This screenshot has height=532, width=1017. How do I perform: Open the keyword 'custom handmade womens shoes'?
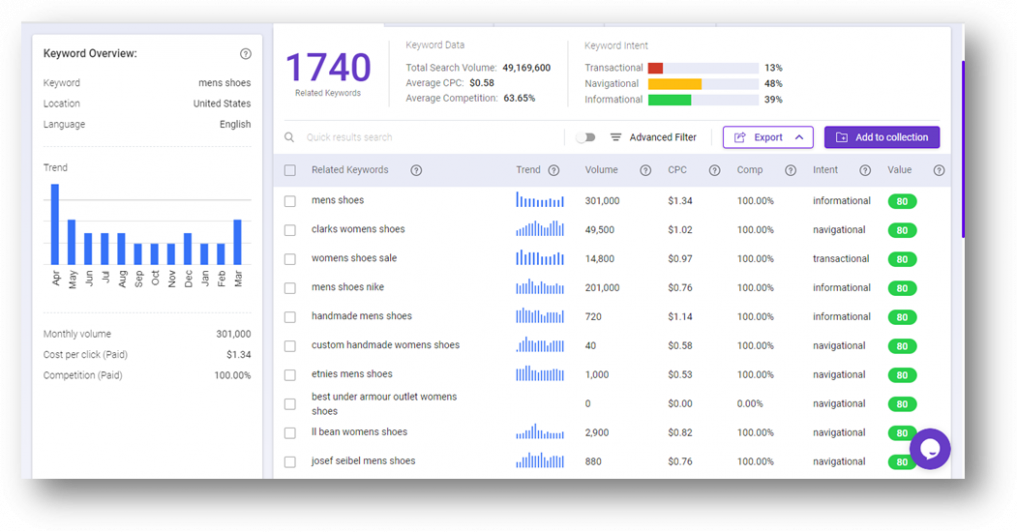(x=385, y=345)
